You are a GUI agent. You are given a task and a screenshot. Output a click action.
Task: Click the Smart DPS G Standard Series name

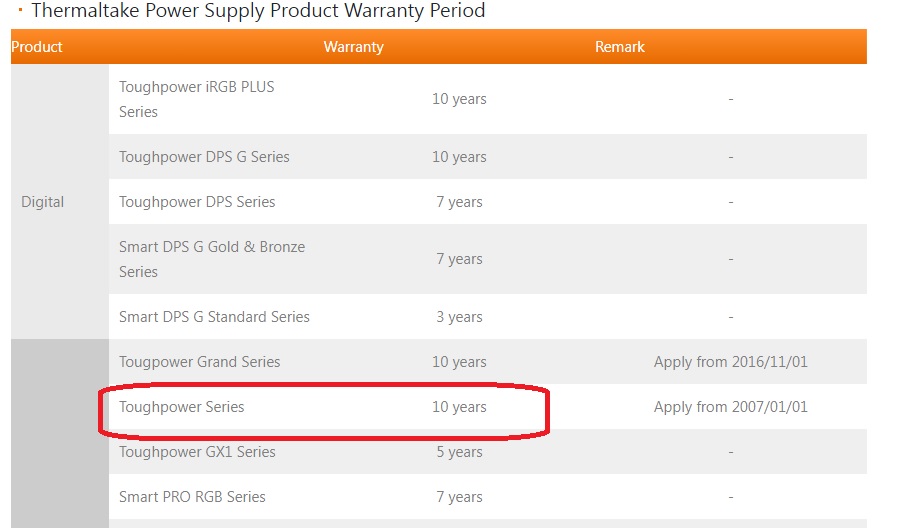click(214, 317)
